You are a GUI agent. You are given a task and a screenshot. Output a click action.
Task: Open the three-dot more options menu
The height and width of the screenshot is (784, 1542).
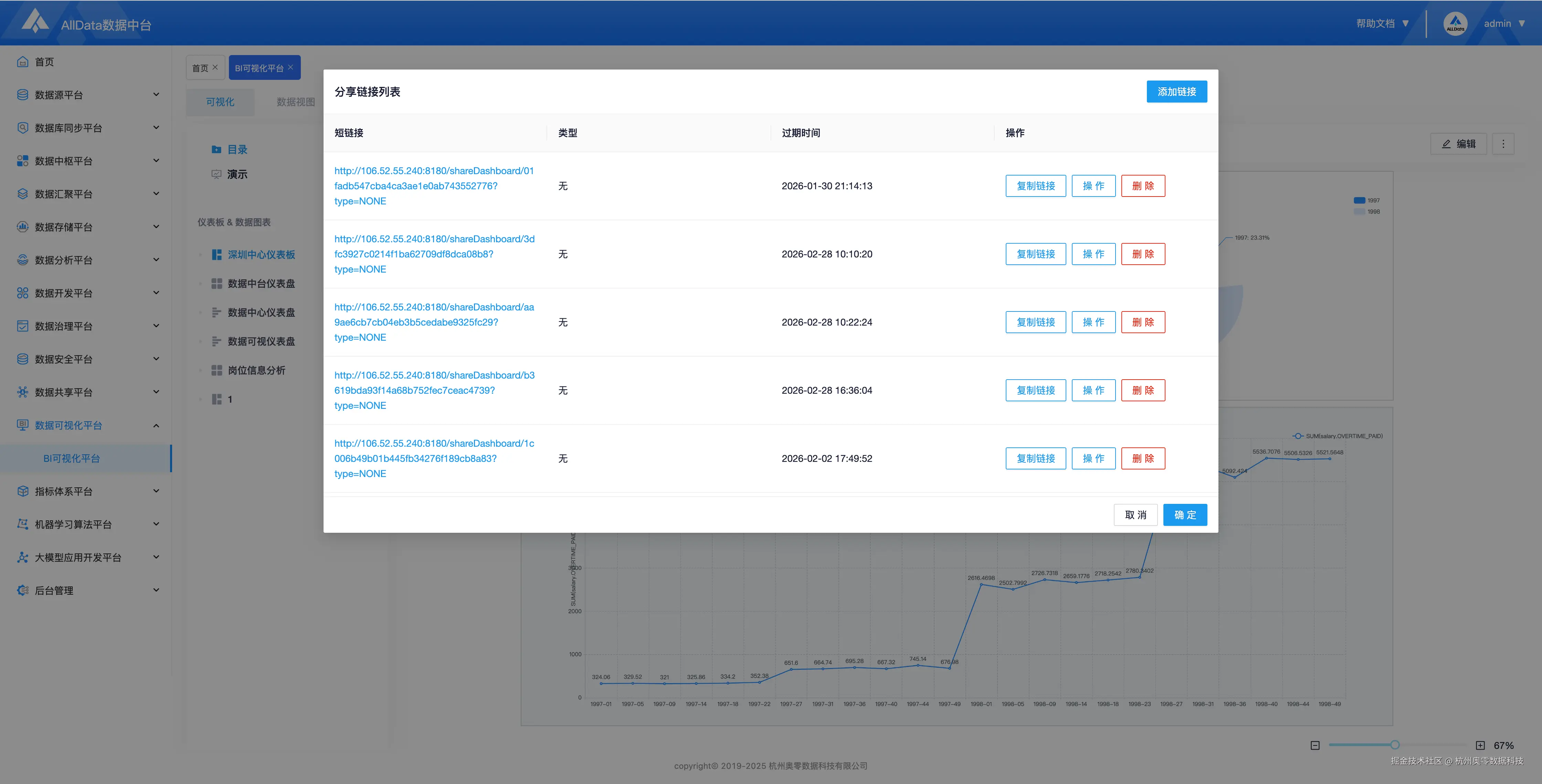pos(1503,144)
